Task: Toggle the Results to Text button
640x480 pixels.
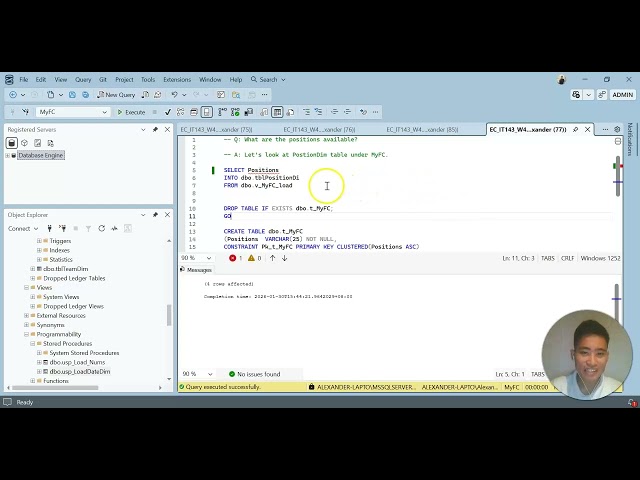Action: click(x=264, y=112)
